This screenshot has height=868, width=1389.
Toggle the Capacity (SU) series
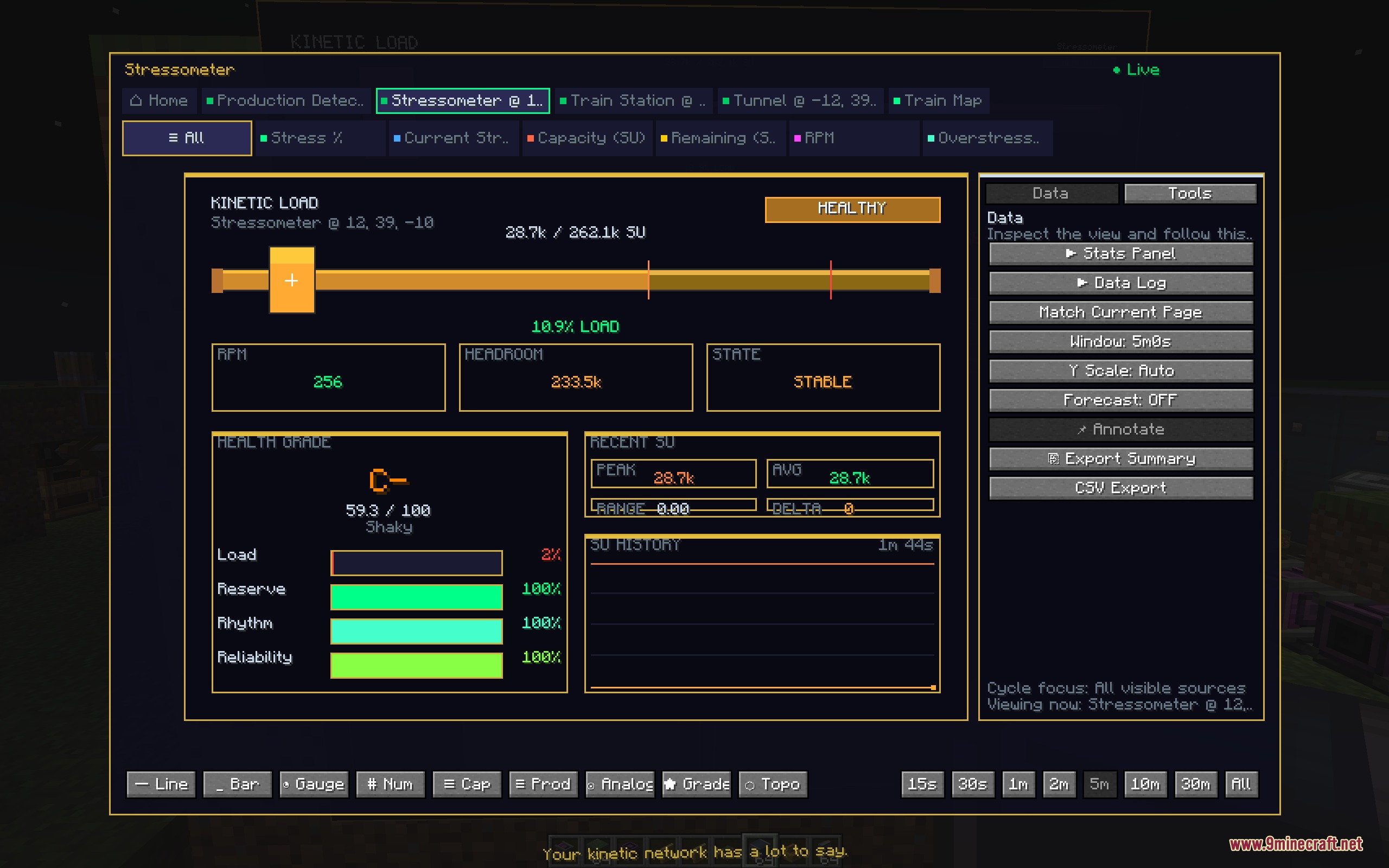[587, 138]
